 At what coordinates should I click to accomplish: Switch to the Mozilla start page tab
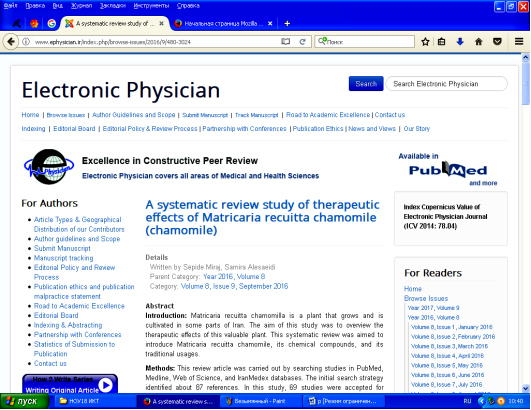click(224, 23)
